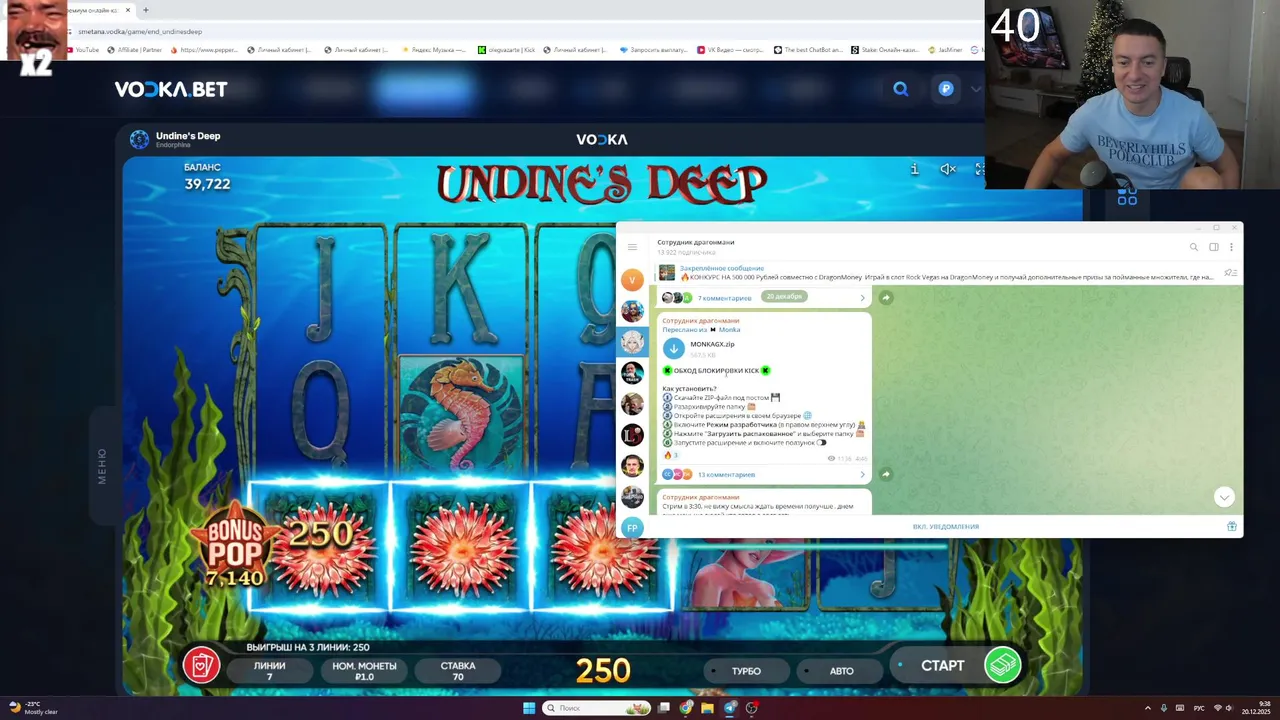Close the current browser tab

(128, 10)
